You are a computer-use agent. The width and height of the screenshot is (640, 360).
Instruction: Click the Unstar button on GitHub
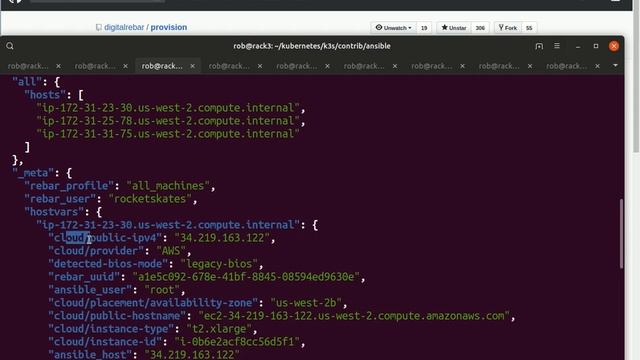pos(454,27)
